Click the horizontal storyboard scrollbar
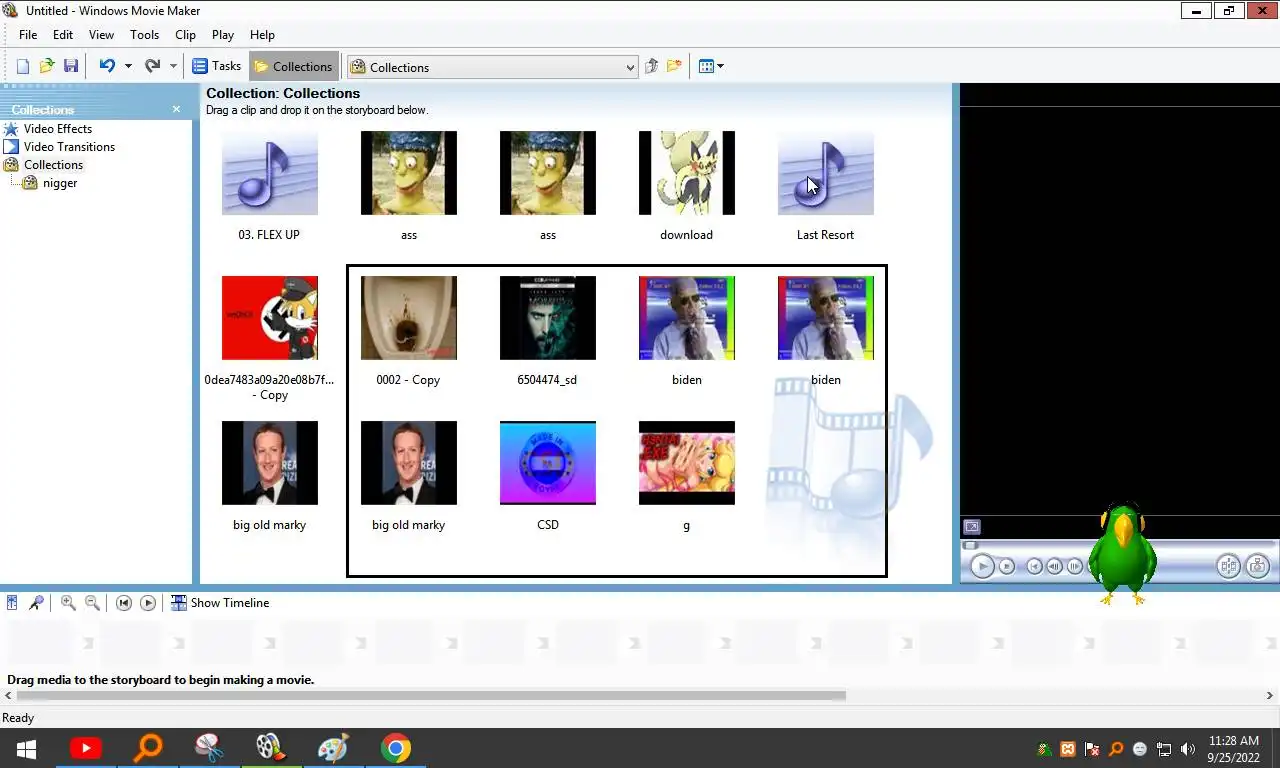 (x=432, y=695)
